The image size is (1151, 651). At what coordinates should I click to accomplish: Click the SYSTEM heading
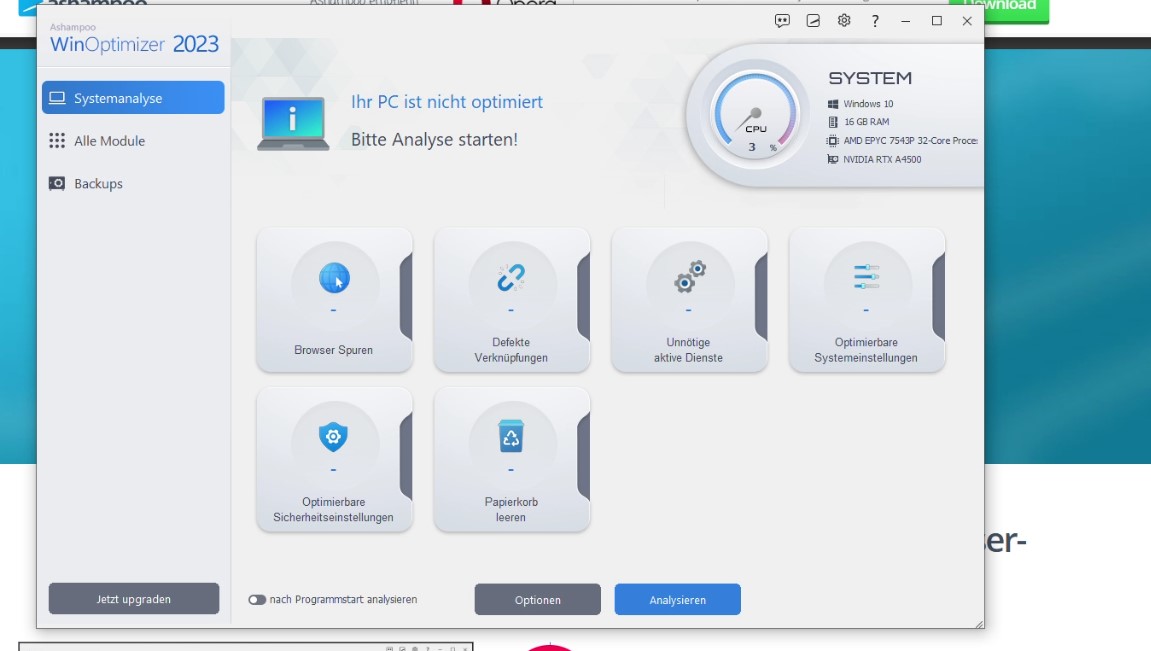[870, 78]
